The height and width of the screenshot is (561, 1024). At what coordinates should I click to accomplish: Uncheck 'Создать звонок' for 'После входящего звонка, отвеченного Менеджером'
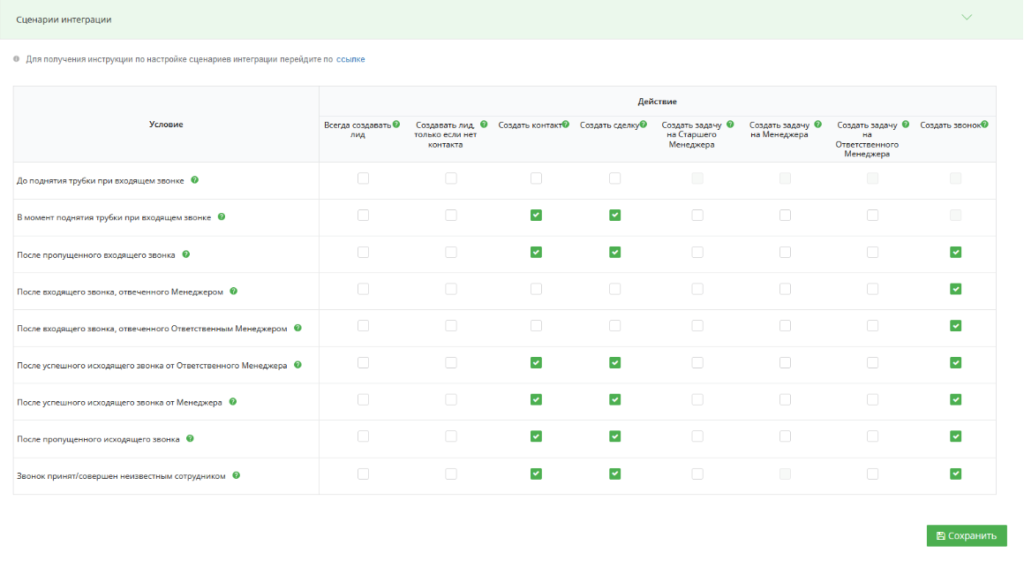tap(956, 289)
